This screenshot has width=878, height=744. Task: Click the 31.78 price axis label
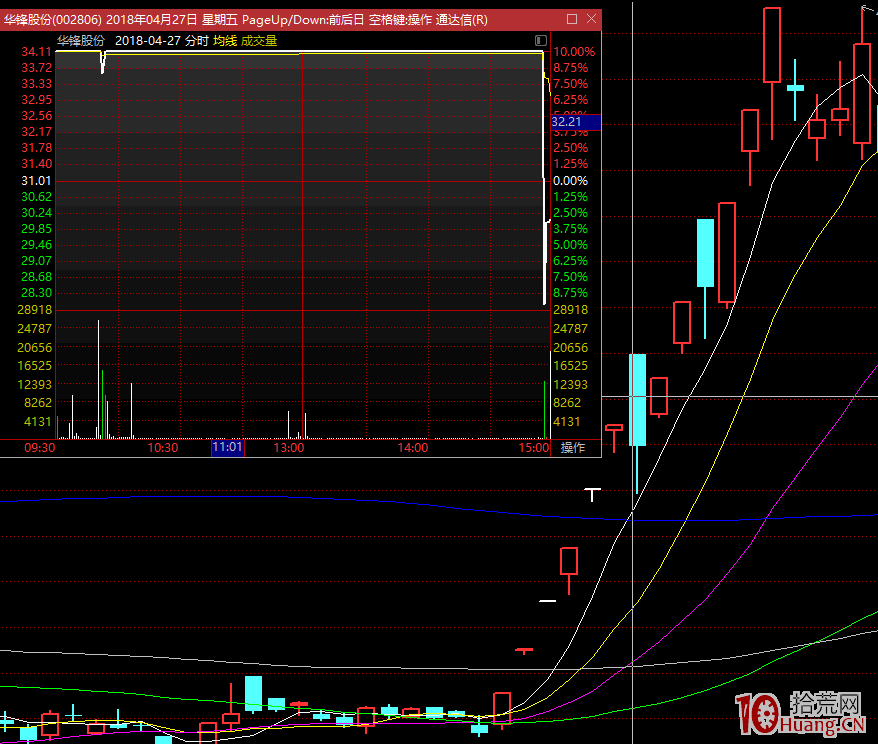pyautogui.click(x=36, y=148)
